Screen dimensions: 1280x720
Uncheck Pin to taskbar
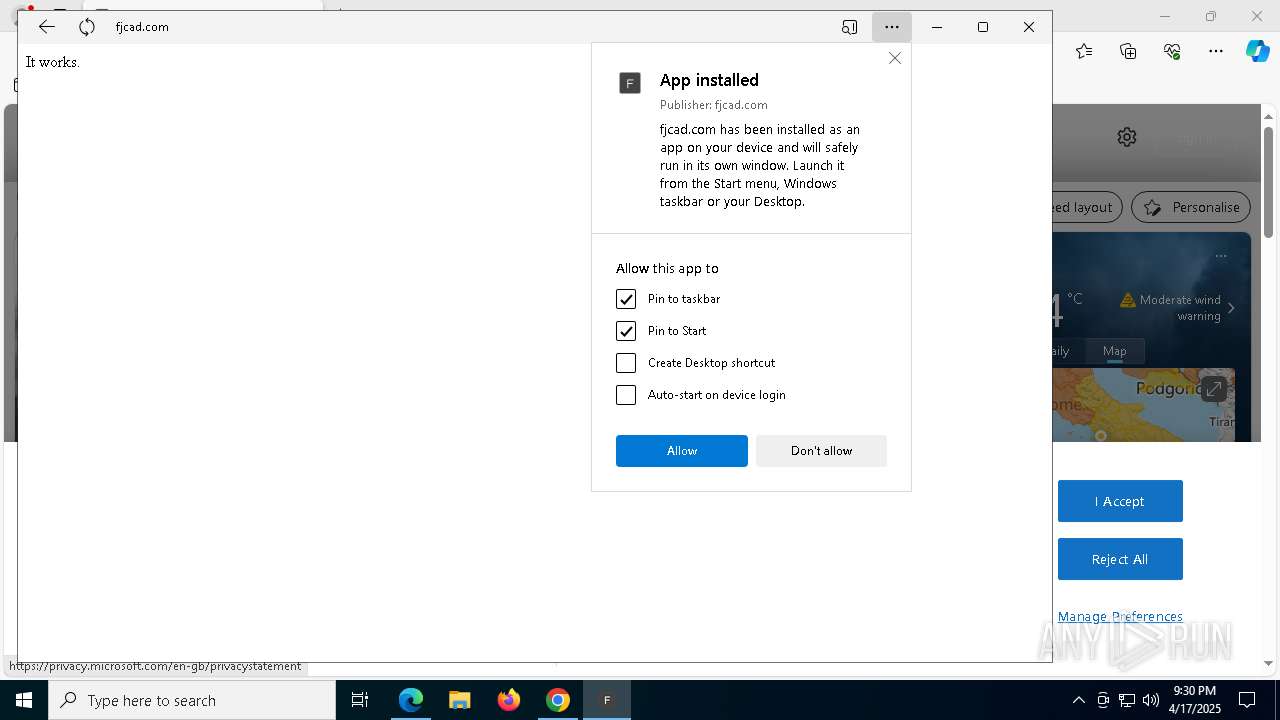tap(626, 299)
